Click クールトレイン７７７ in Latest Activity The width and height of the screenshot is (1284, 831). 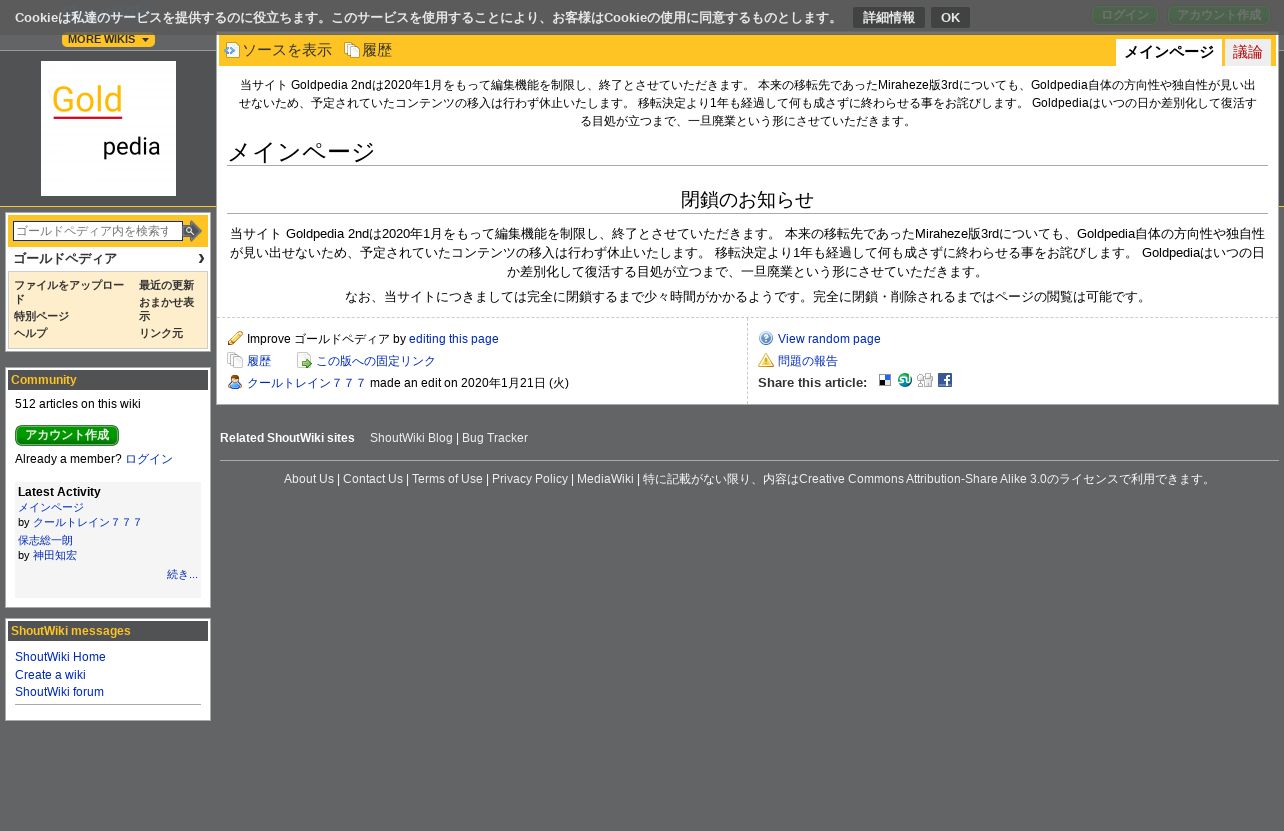tap(88, 523)
